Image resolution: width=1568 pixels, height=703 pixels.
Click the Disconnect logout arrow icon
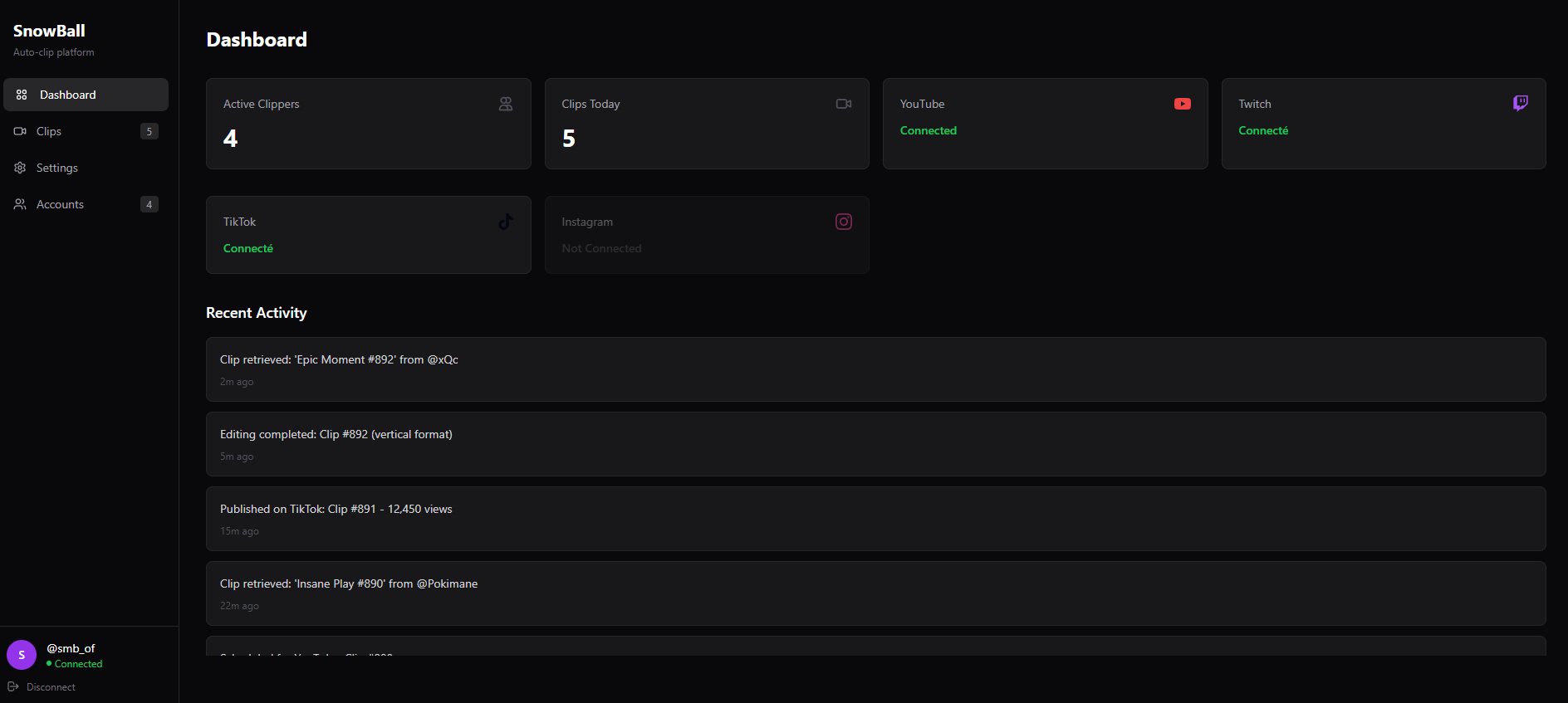[x=13, y=686]
